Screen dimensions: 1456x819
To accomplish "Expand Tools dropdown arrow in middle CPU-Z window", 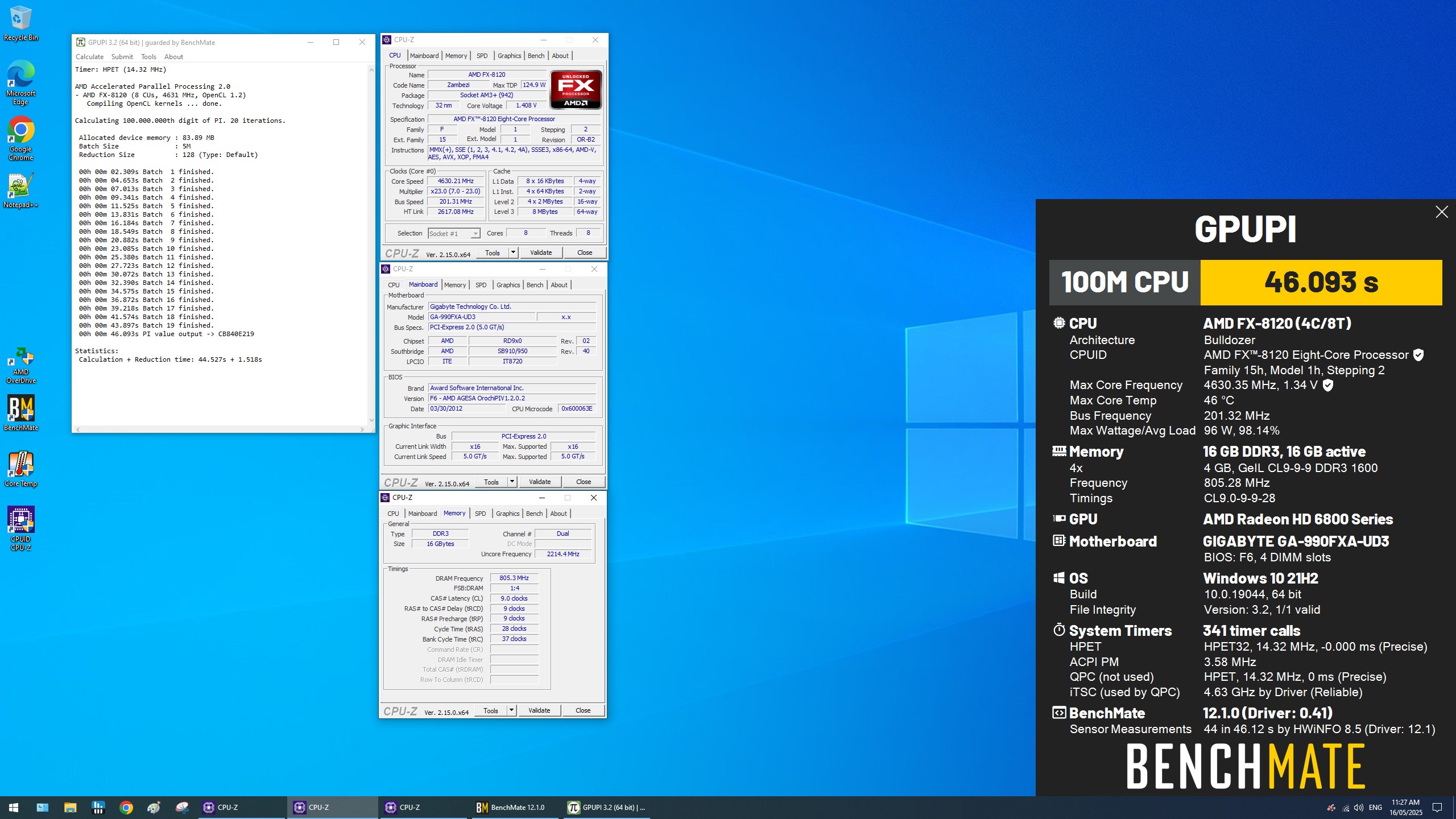I will tap(512, 482).
